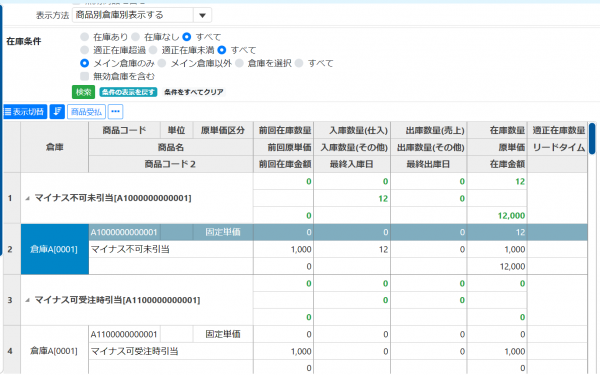
Task: Click the 出庫数量(その他) column header
Action: tap(429, 147)
